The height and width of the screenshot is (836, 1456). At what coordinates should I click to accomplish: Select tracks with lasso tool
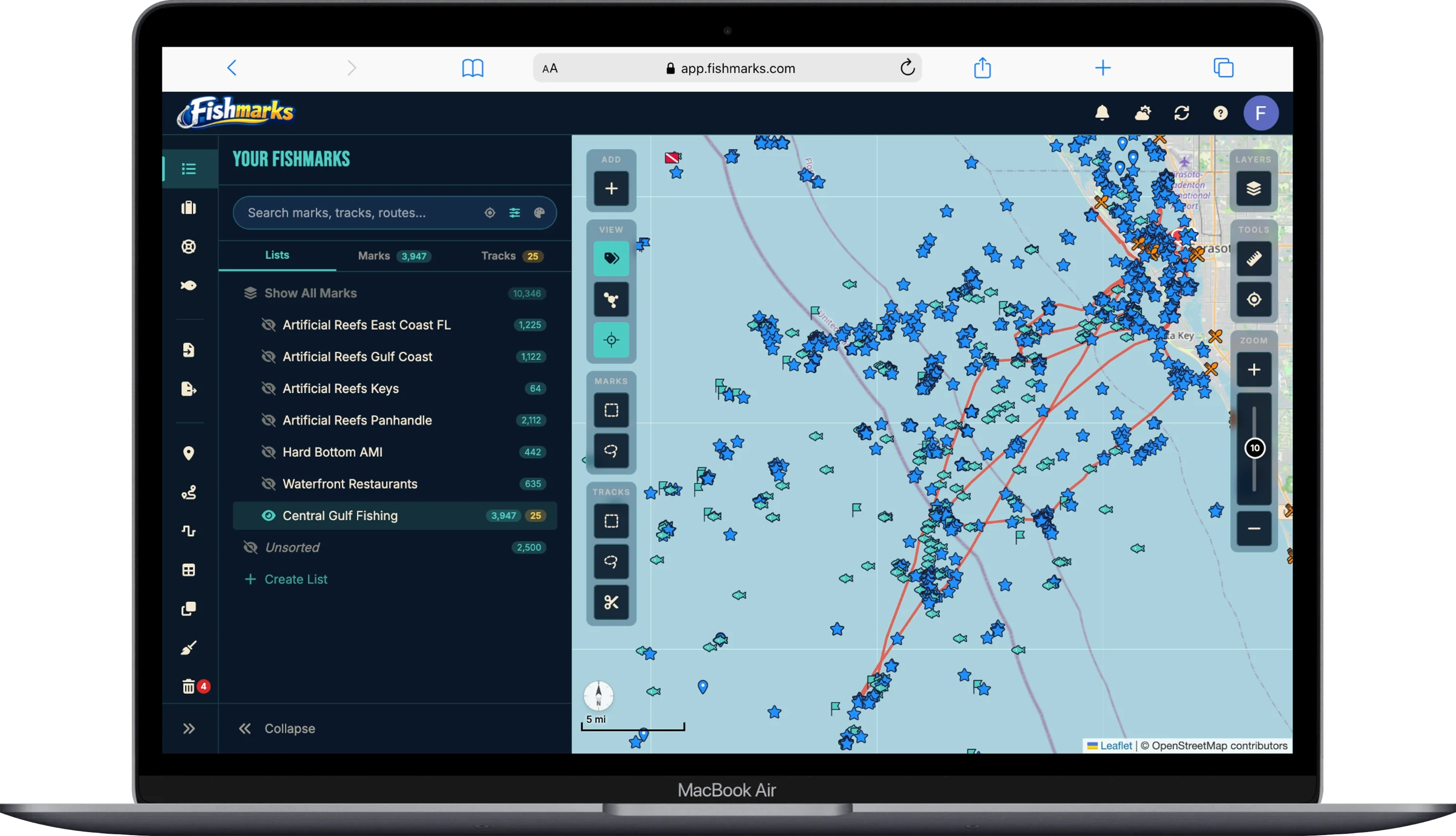tap(611, 561)
